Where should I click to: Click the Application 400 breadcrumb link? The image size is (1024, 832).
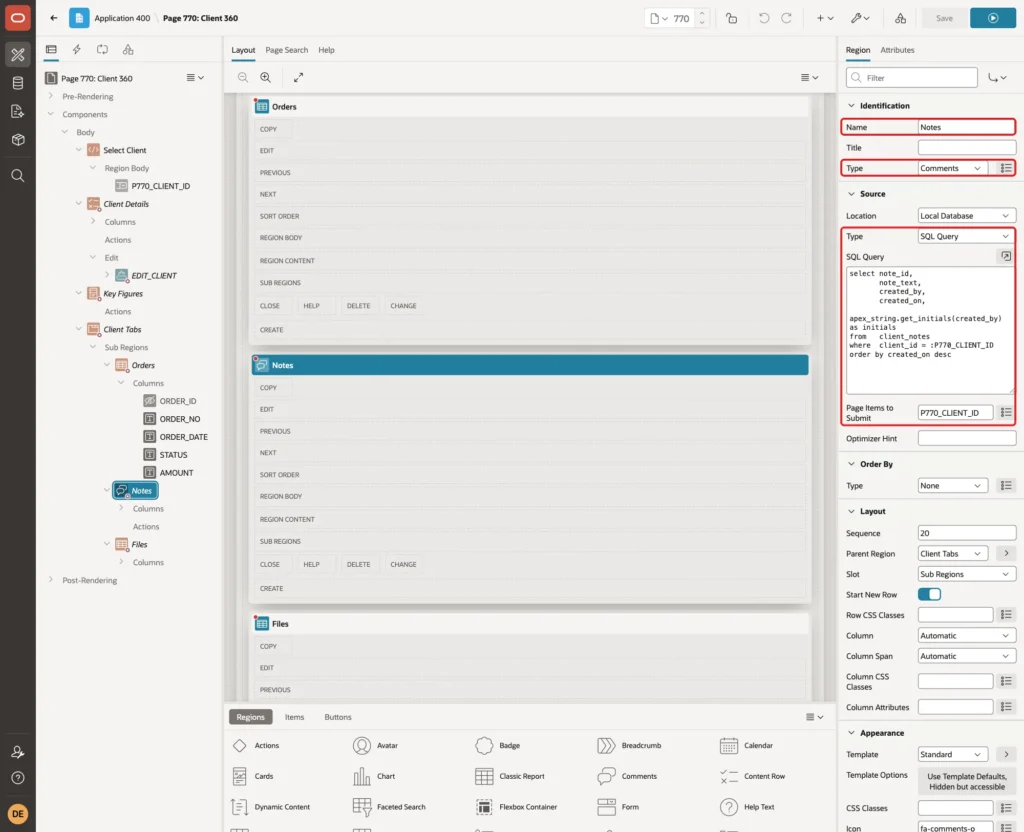[121, 18]
